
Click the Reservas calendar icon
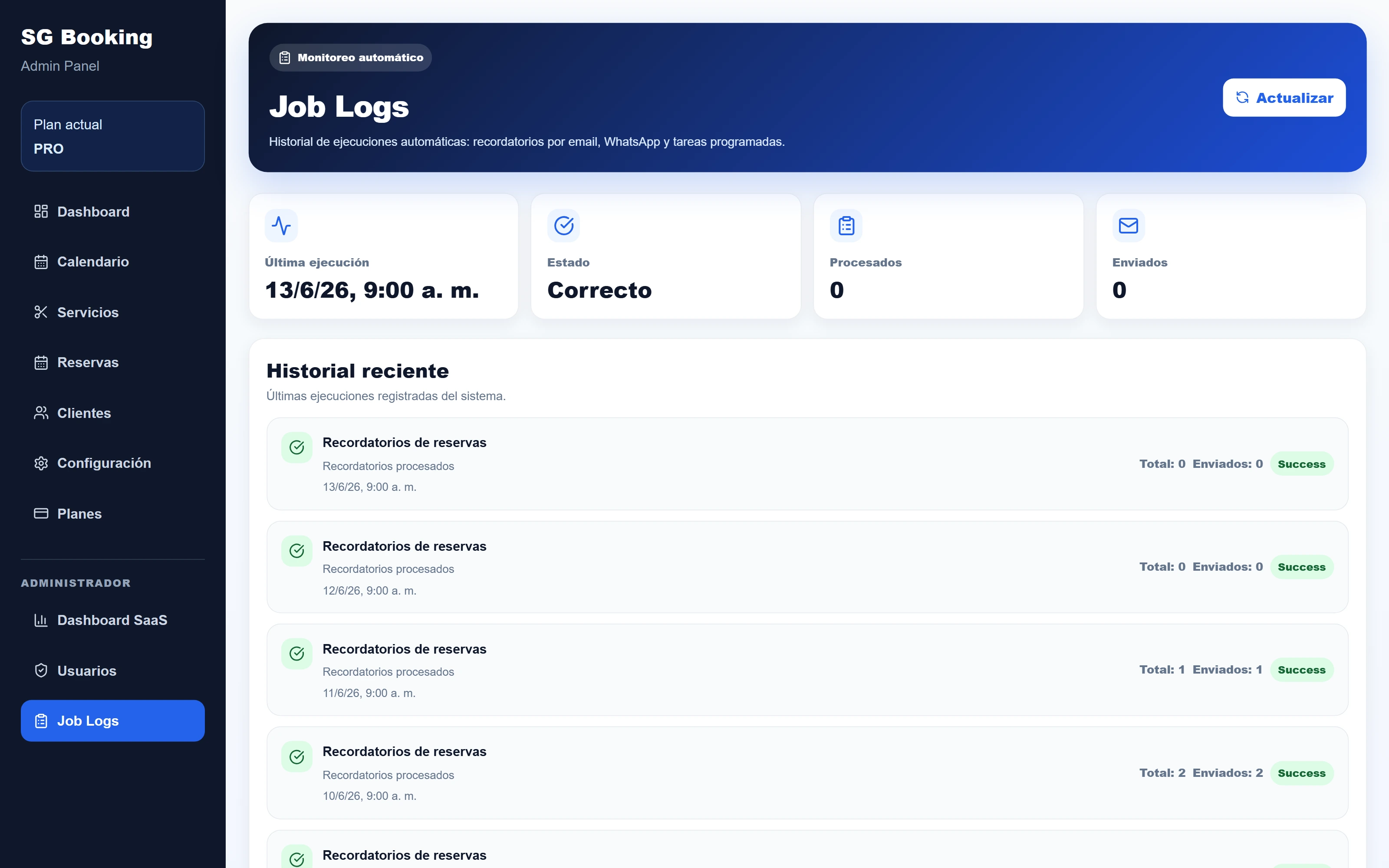[x=41, y=362]
